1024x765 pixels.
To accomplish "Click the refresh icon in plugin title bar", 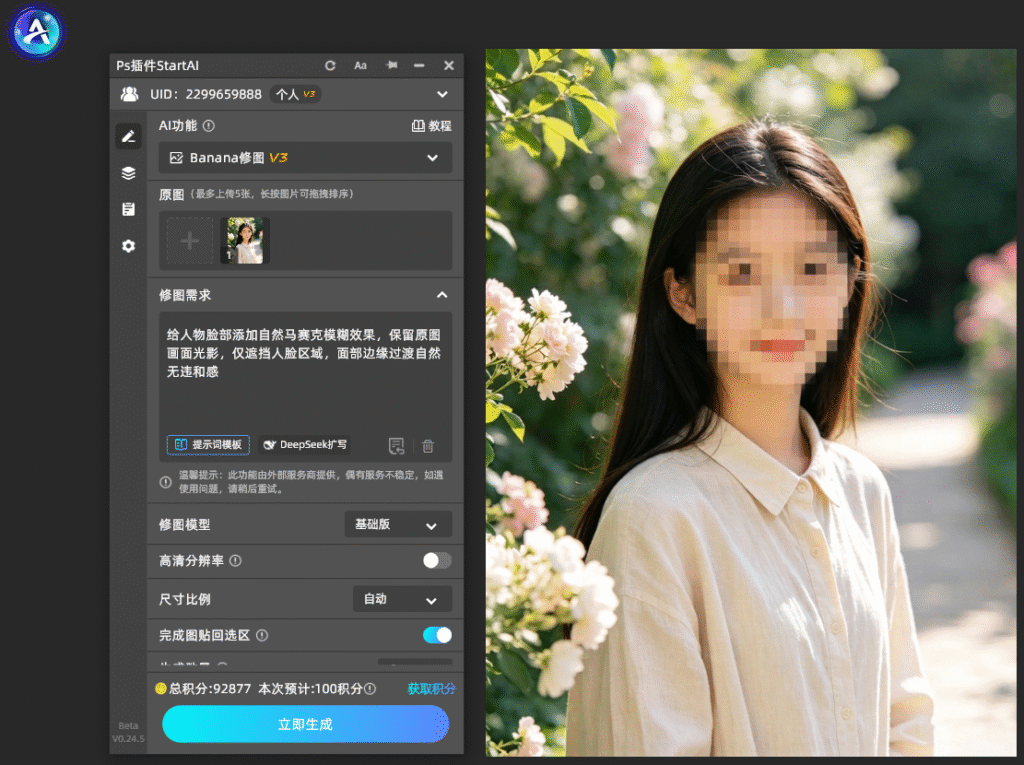I will coord(330,65).
